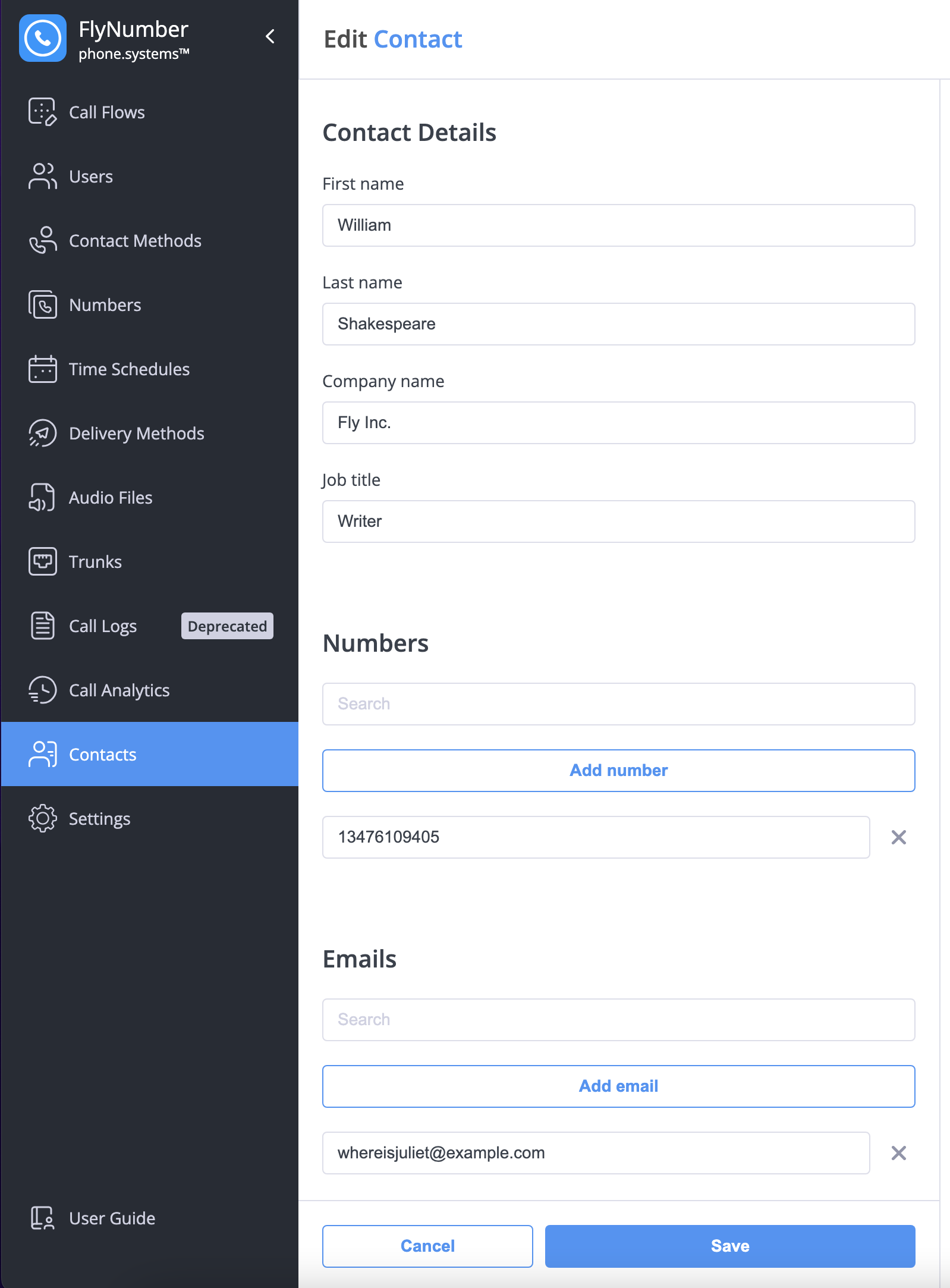Screen dimensions: 950x1288
Task: Click the Add email button
Action: (x=619, y=1086)
